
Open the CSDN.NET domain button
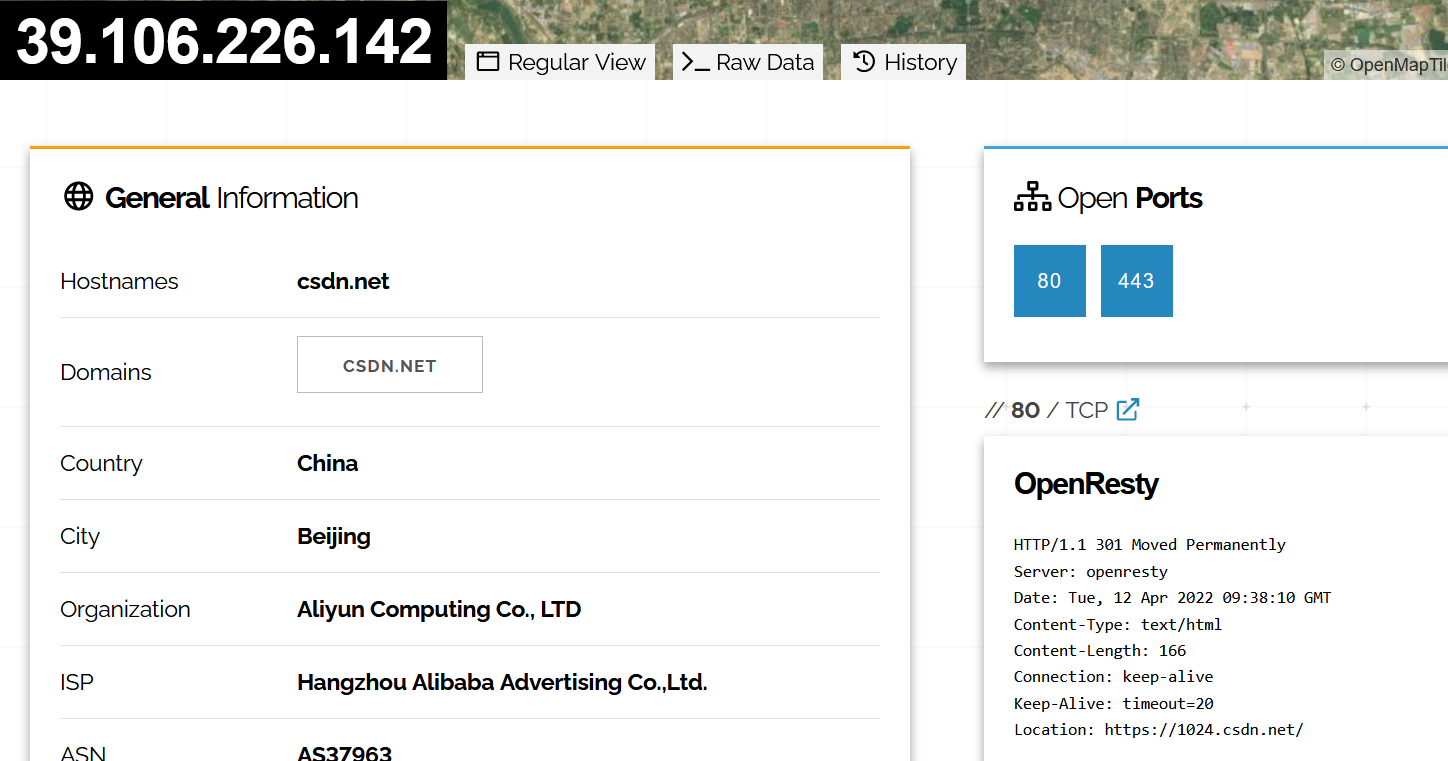point(390,365)
